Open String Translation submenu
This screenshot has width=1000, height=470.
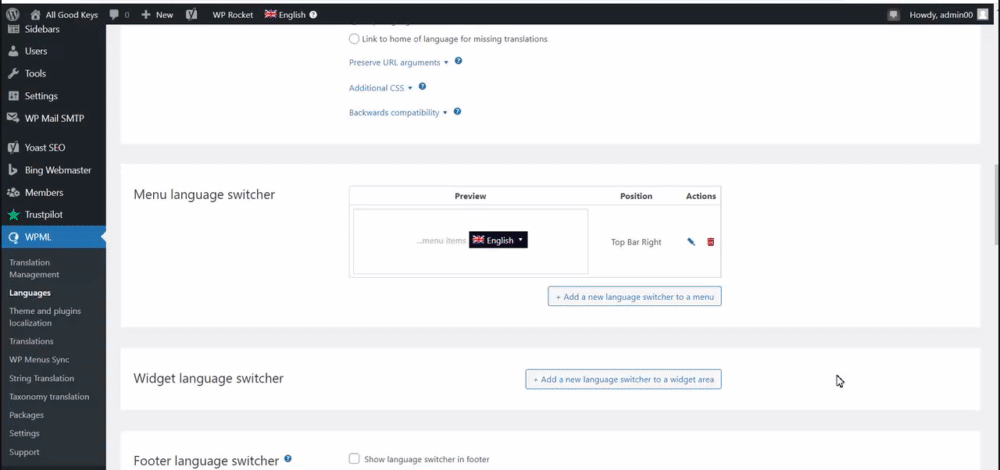(41, 378)
